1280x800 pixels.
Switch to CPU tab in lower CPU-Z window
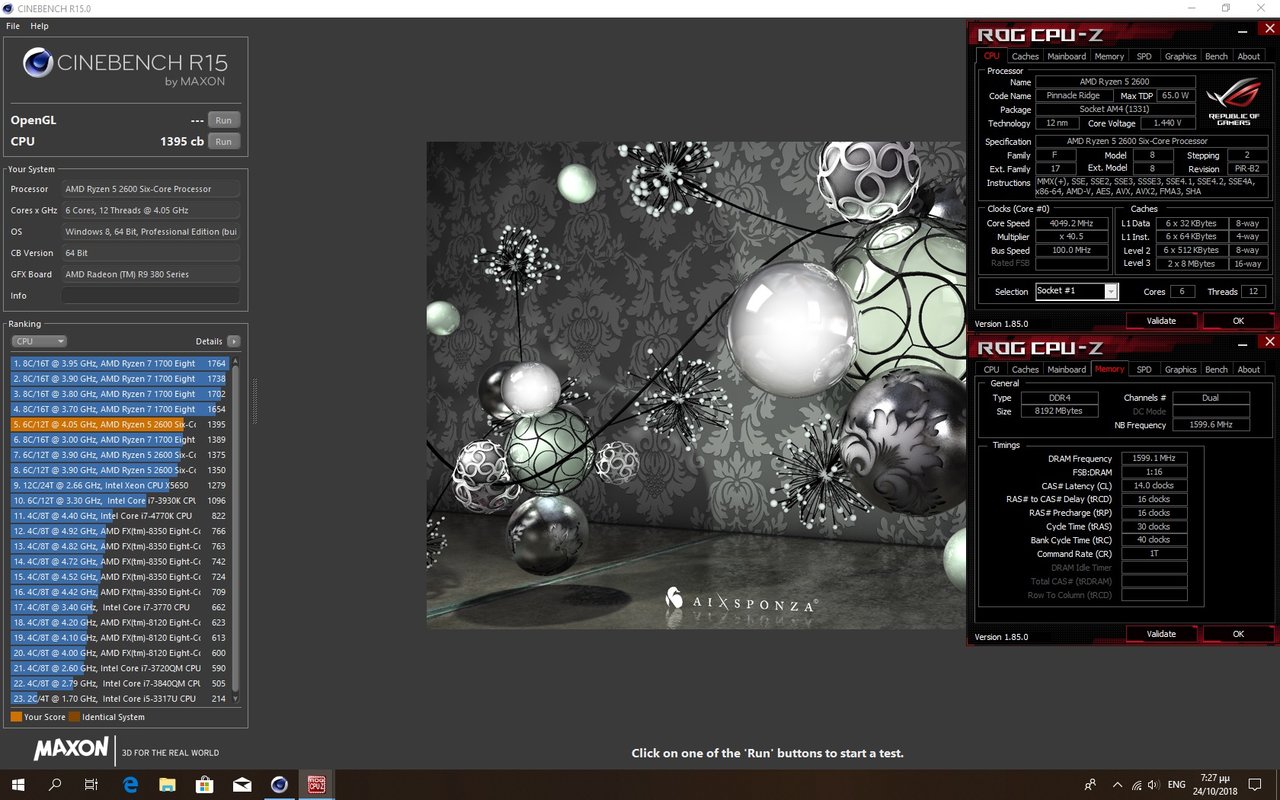point(991,370)
